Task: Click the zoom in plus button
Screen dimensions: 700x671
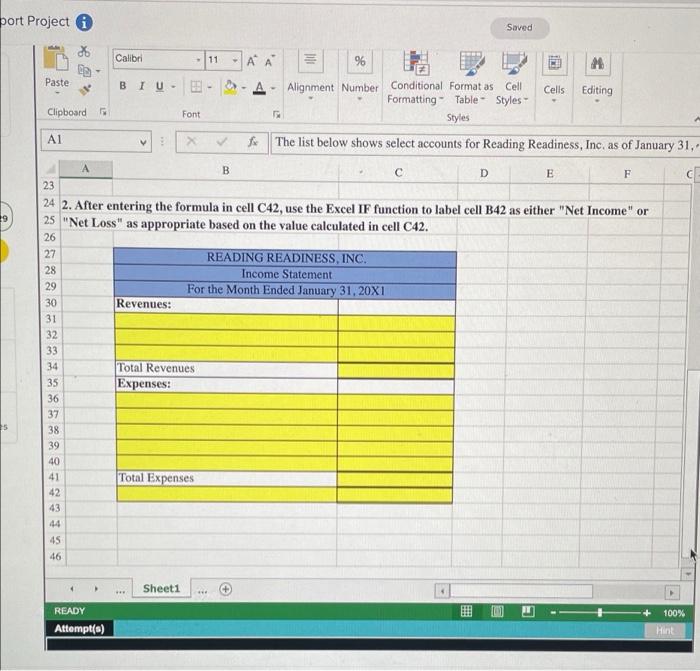Action: coord(646,613)
